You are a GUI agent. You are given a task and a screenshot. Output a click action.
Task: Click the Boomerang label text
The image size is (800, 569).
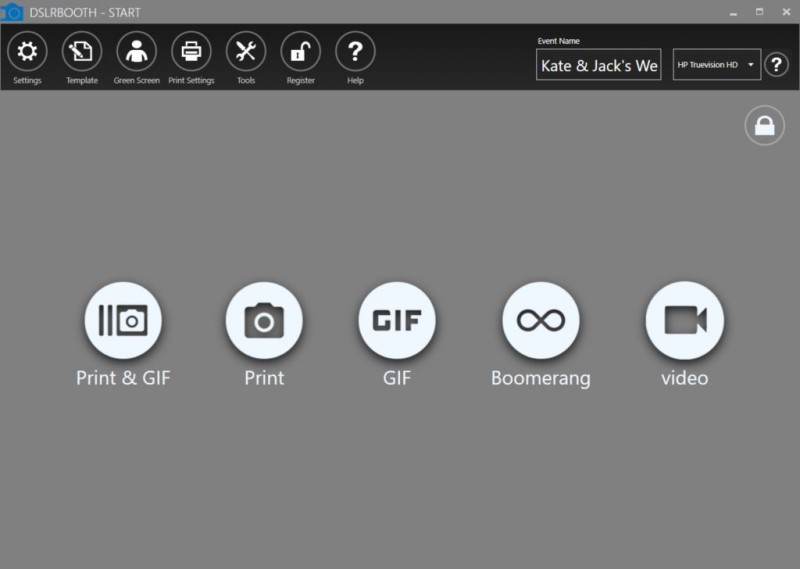coord(541,378)
